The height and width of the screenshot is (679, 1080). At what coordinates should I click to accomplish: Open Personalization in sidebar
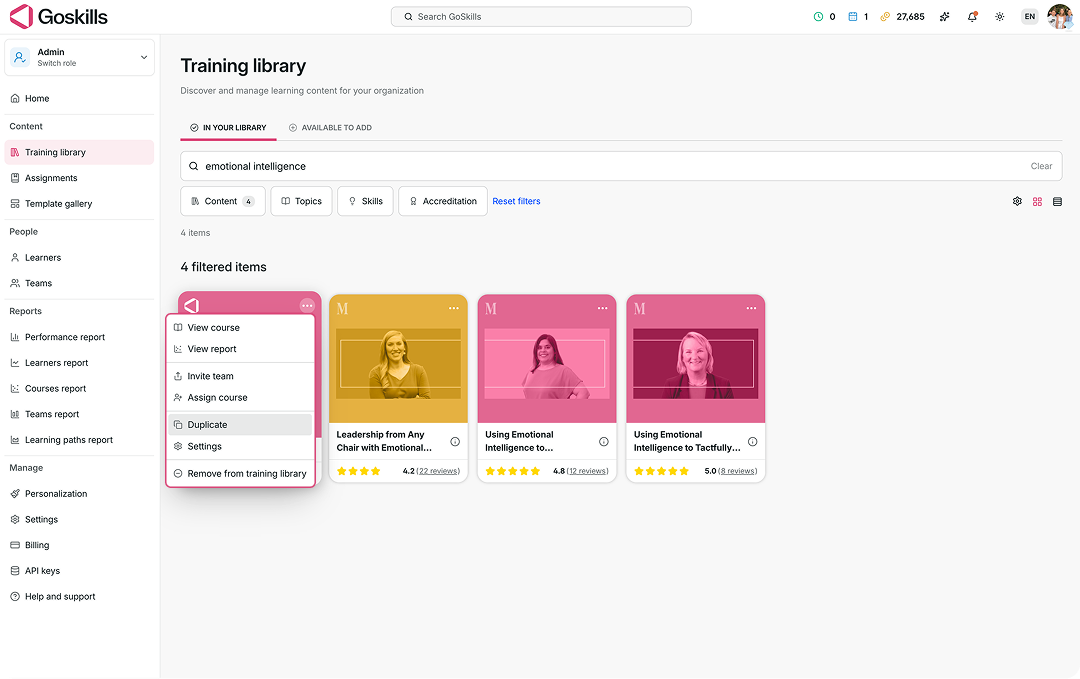[x=79, y=494]
